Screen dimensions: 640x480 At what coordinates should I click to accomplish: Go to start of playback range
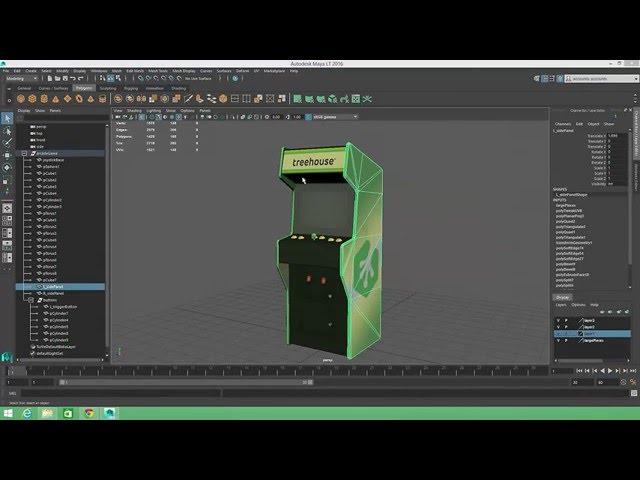click(580, 371)
